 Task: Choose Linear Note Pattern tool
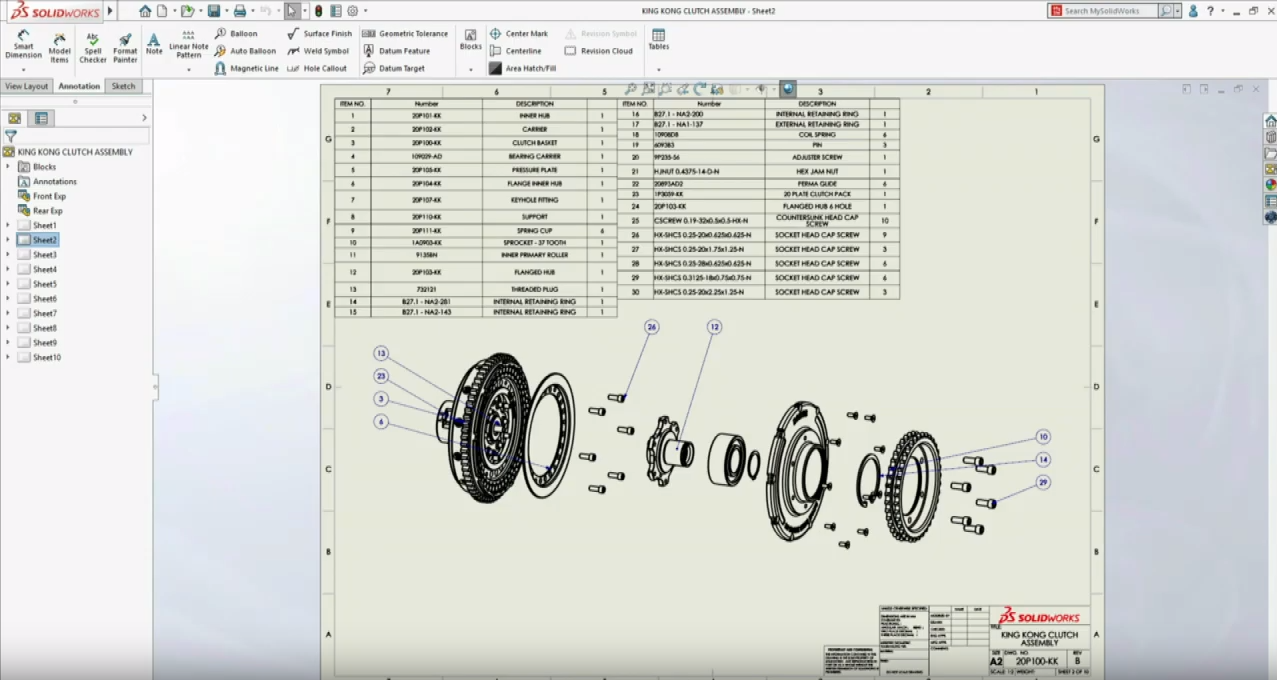189,44
